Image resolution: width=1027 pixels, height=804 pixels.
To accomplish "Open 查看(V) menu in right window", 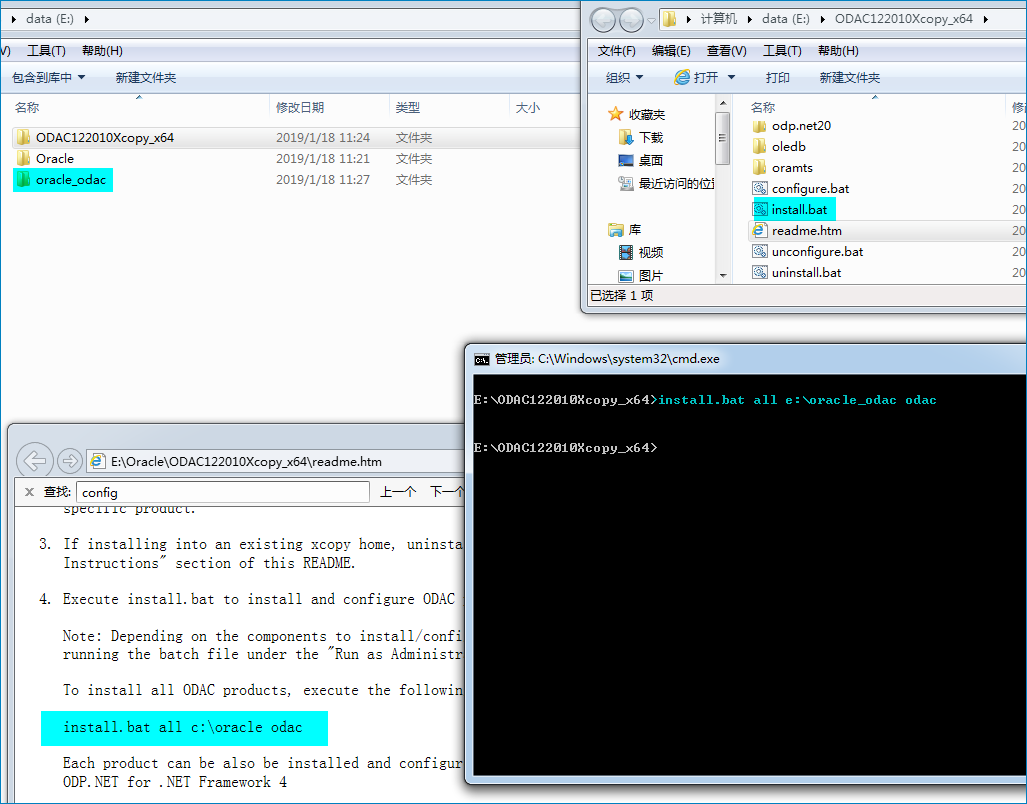I will click(x=726, y=51).
